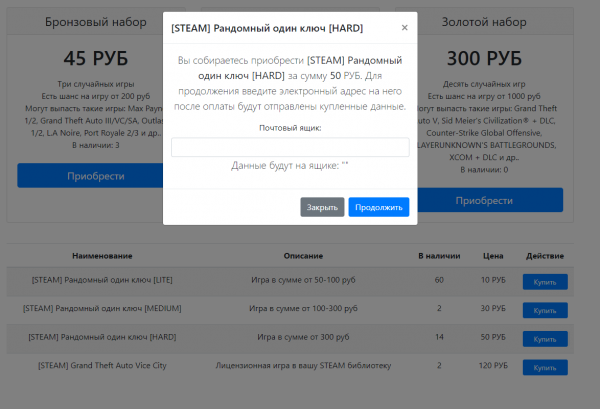Select the dialog title [STEAM] Рандомный один ключ [HARD]
The height and width of the screenshot is (409, 600).
[x=267, y=28]
